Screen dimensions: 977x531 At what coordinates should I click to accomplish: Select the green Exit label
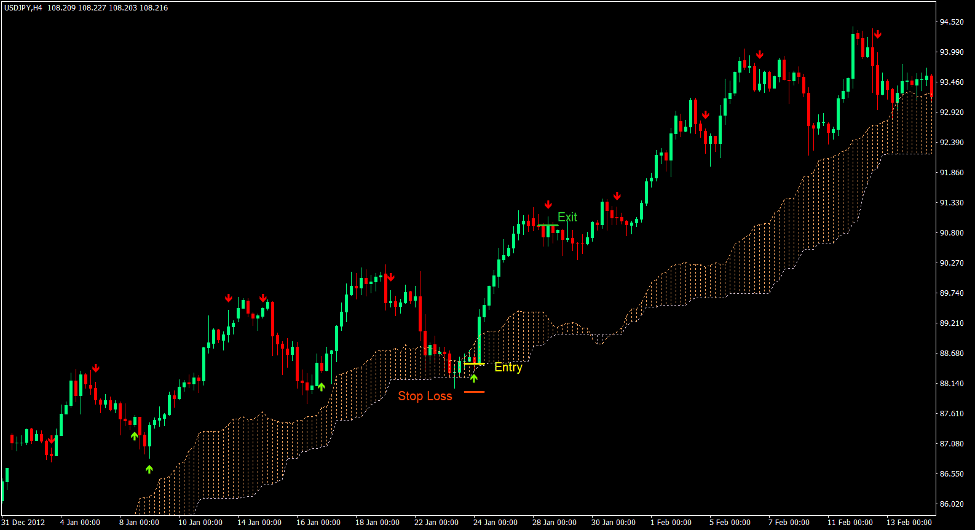click(567, 217)
